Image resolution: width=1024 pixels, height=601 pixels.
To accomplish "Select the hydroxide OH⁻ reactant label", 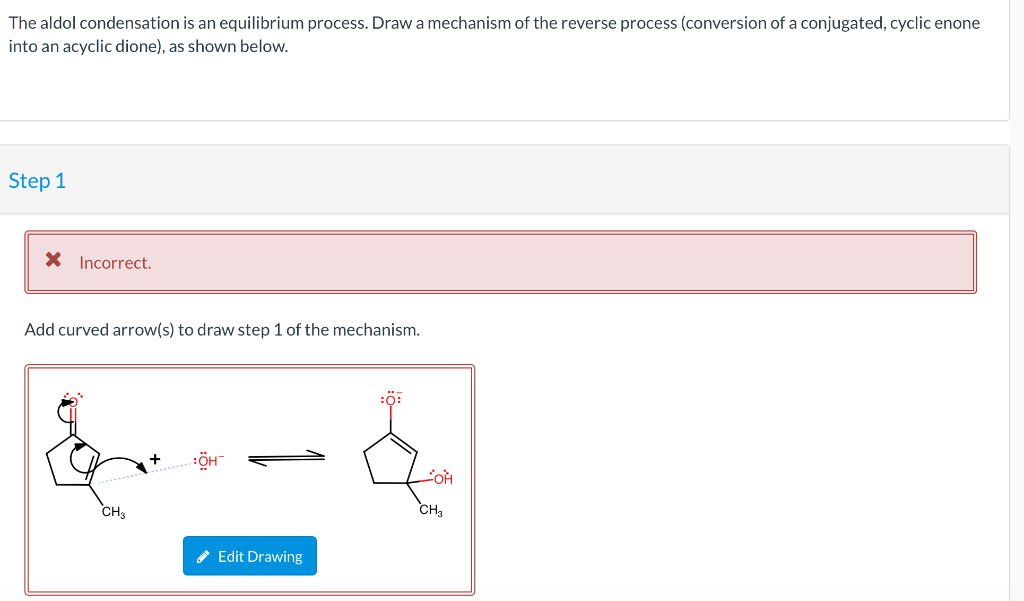I will point(208,461).
